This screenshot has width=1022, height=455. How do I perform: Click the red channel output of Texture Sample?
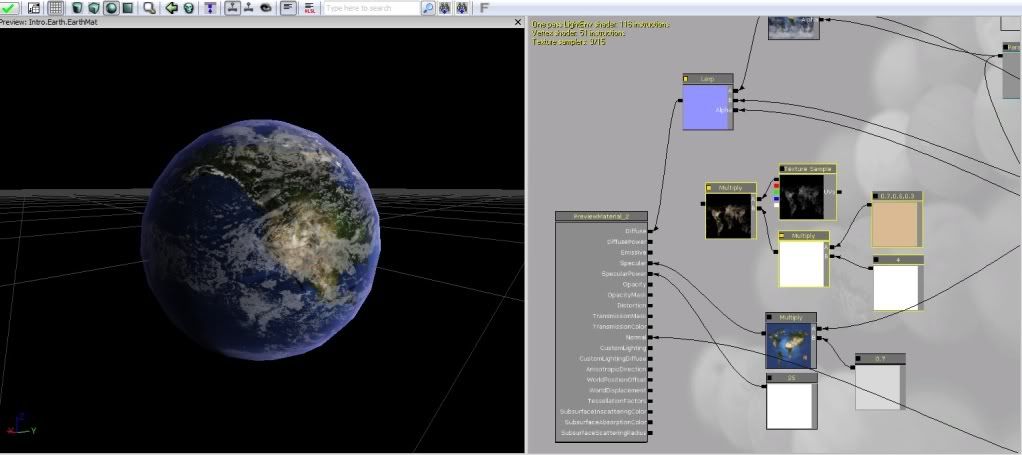776,186
